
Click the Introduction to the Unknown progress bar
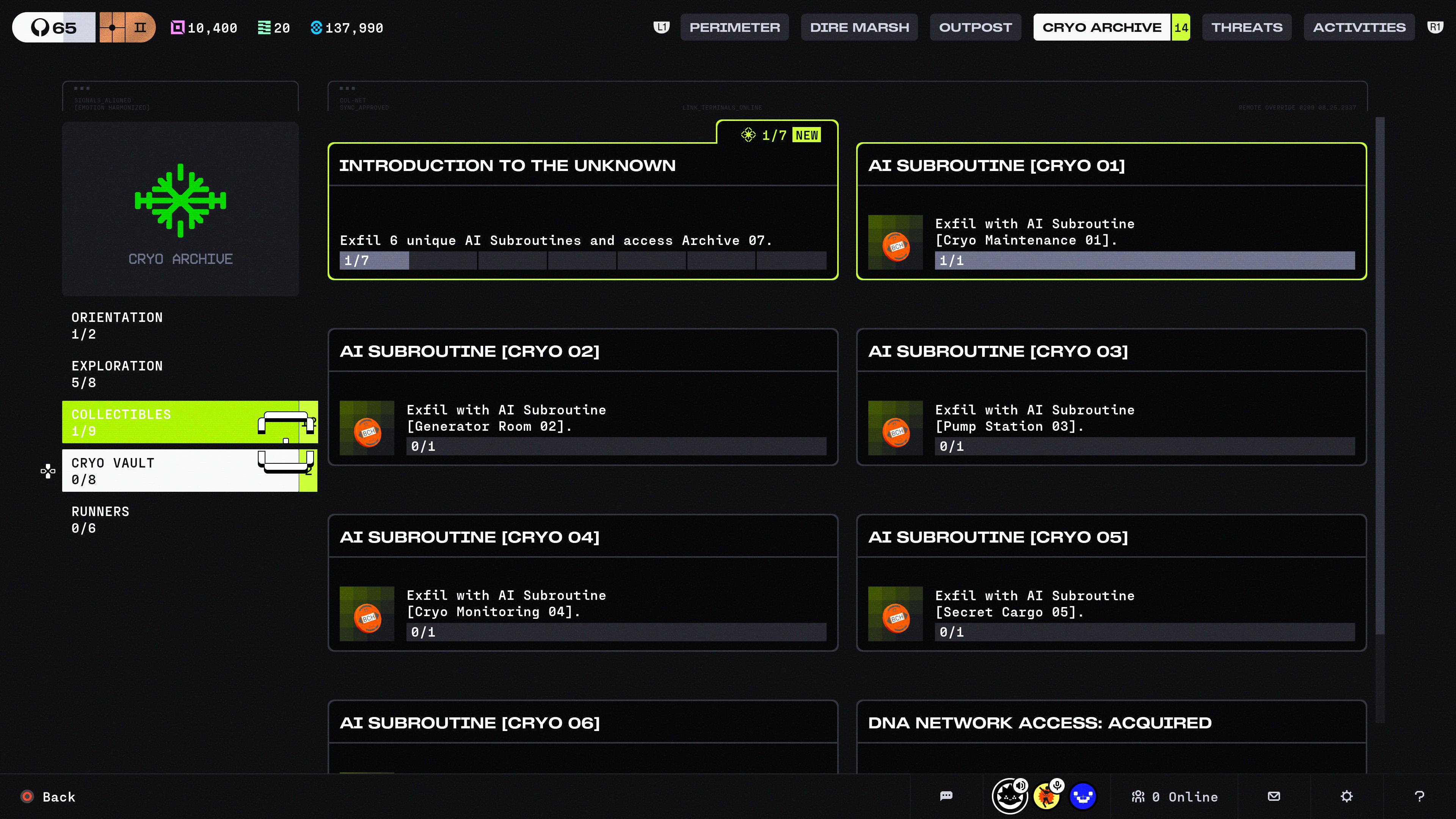(583, 260)
